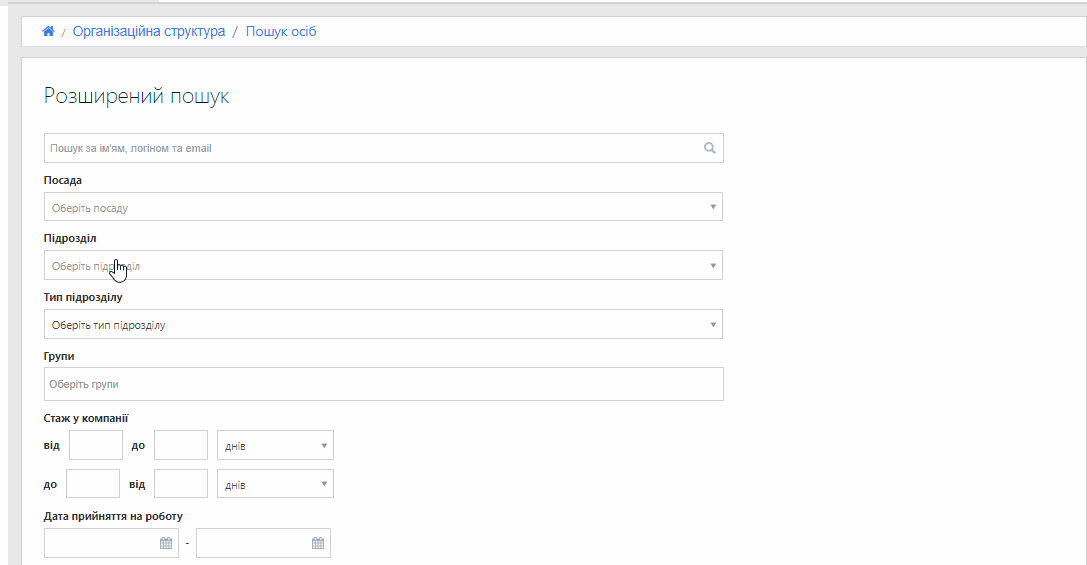Expand the Підрозділ dropdown
This screenshot has height=565, width=1087.
pyautogui.click(x=383, y=266)
